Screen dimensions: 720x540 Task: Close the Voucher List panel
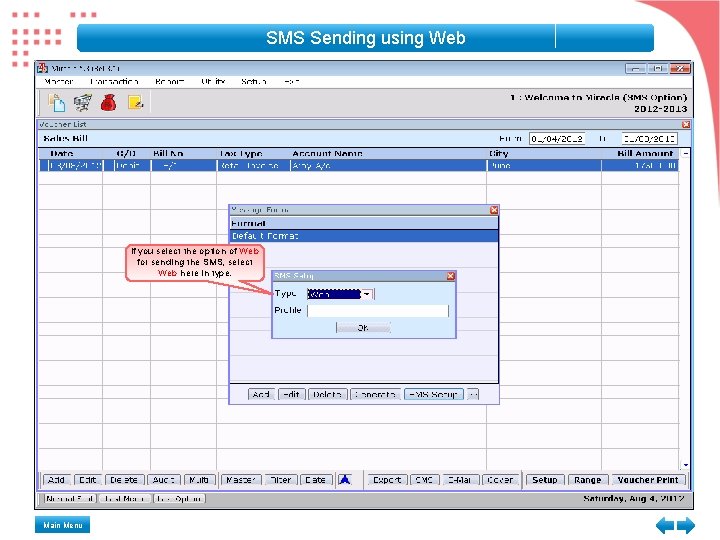686,124
